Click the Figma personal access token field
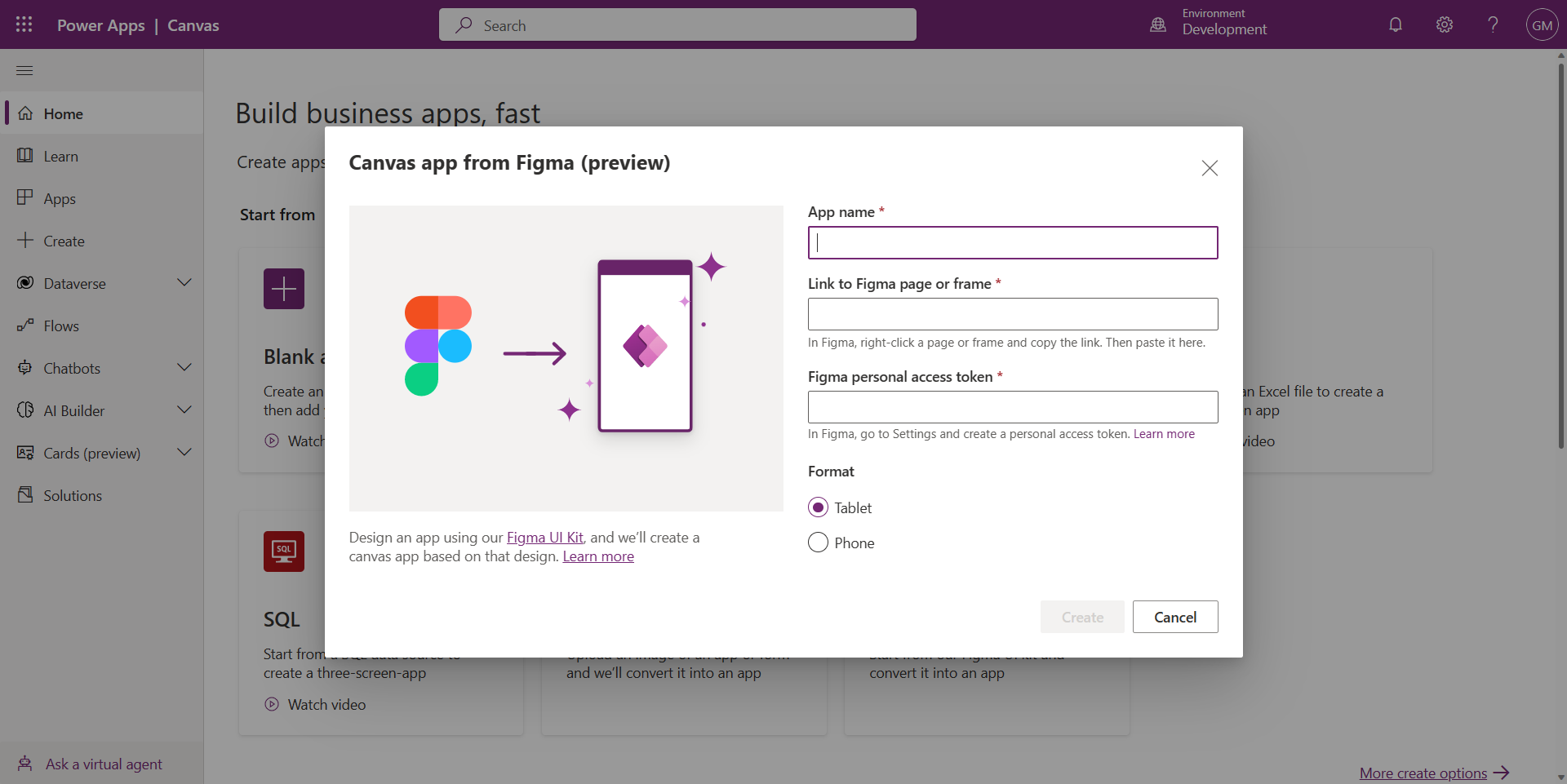This screenshot has height=784, width=1567. click(x=1013, y=407)
